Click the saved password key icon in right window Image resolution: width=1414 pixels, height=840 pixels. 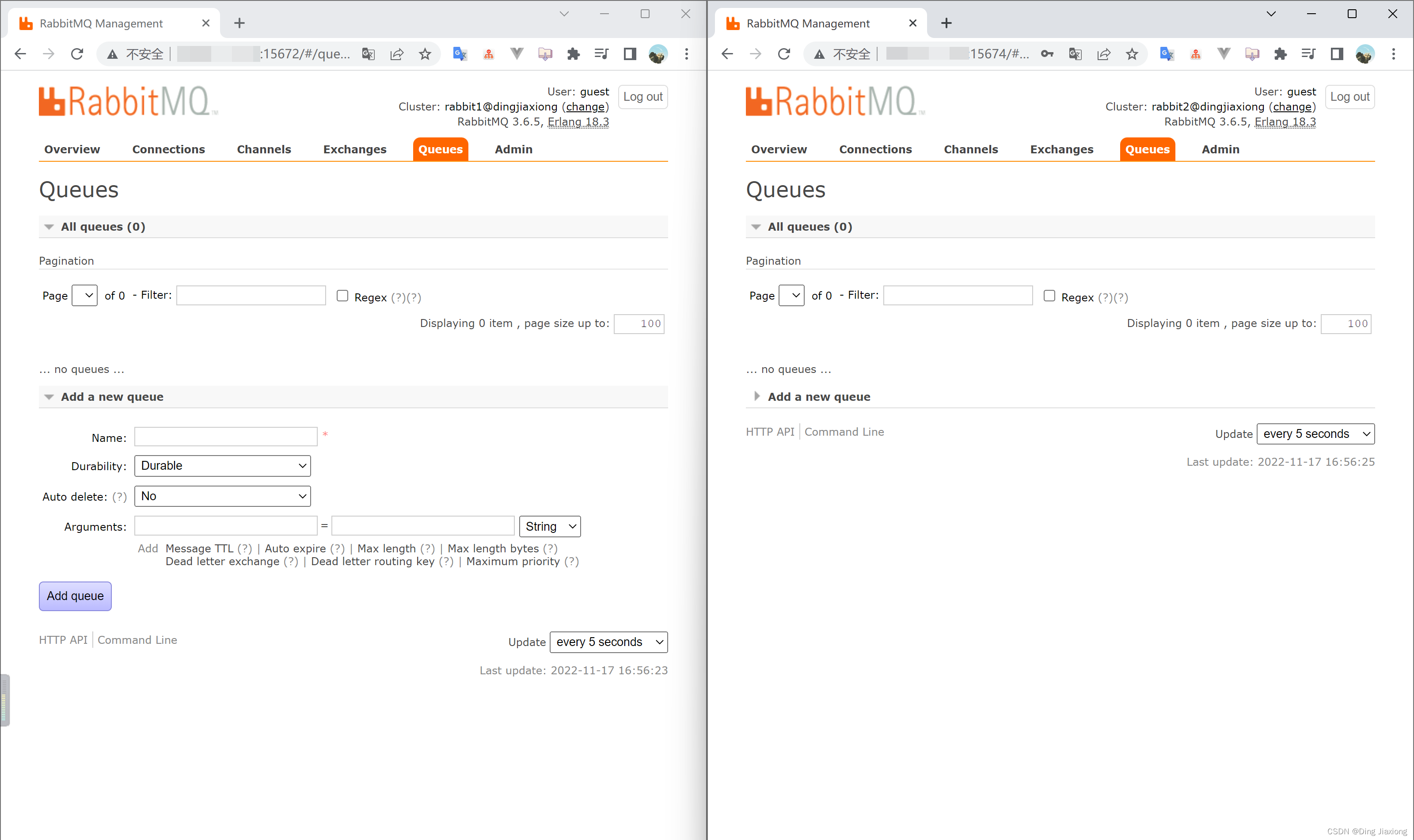click(1047, 54)
